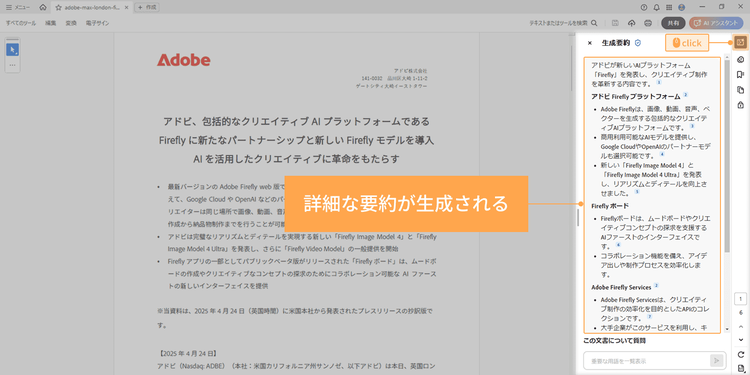Viewport: 750px width, 375px height.
Task: Go to next page with down chevron
Action: coord(740,340)
